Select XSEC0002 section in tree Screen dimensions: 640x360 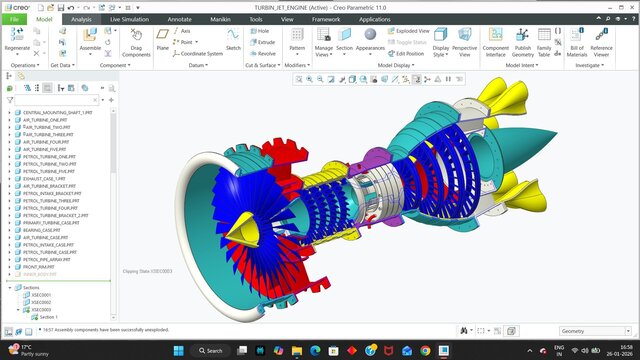point(41,302)
